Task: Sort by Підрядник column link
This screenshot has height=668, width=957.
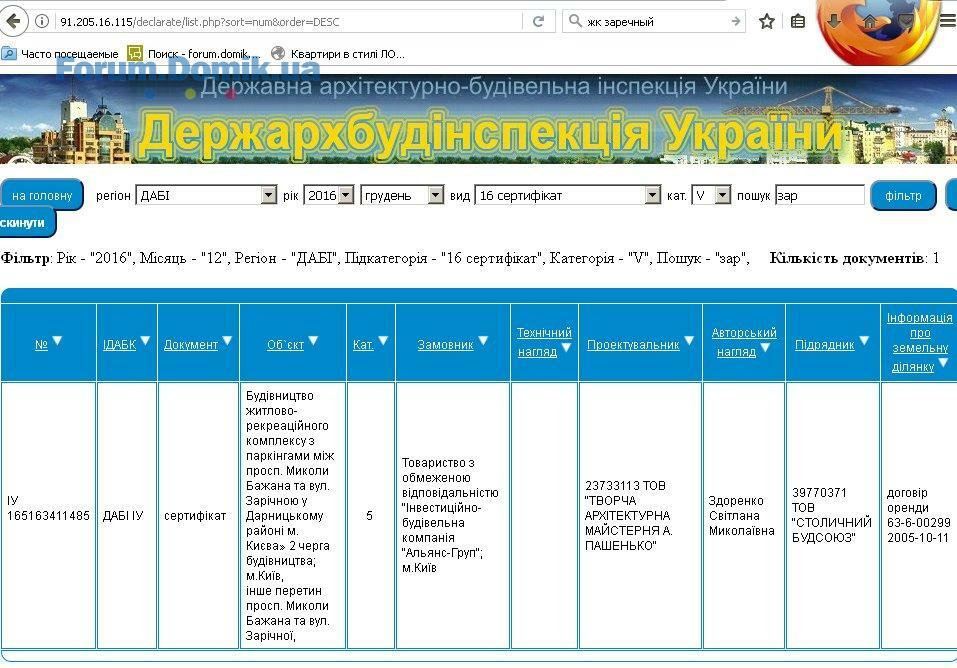Action: tap(825, 345)
